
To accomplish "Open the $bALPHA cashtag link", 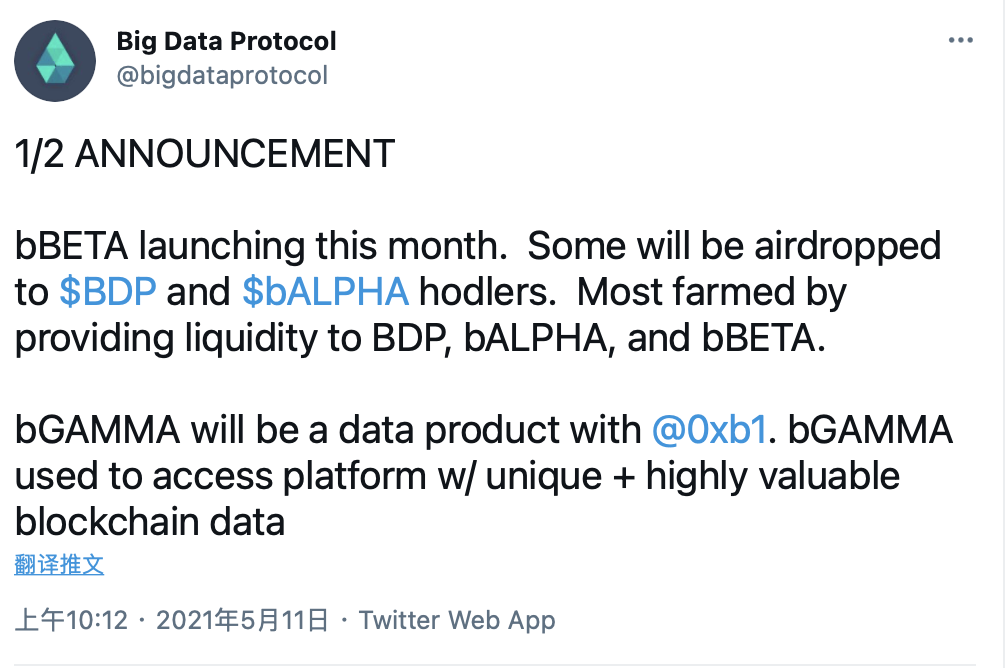I will (x=325, y=292).
